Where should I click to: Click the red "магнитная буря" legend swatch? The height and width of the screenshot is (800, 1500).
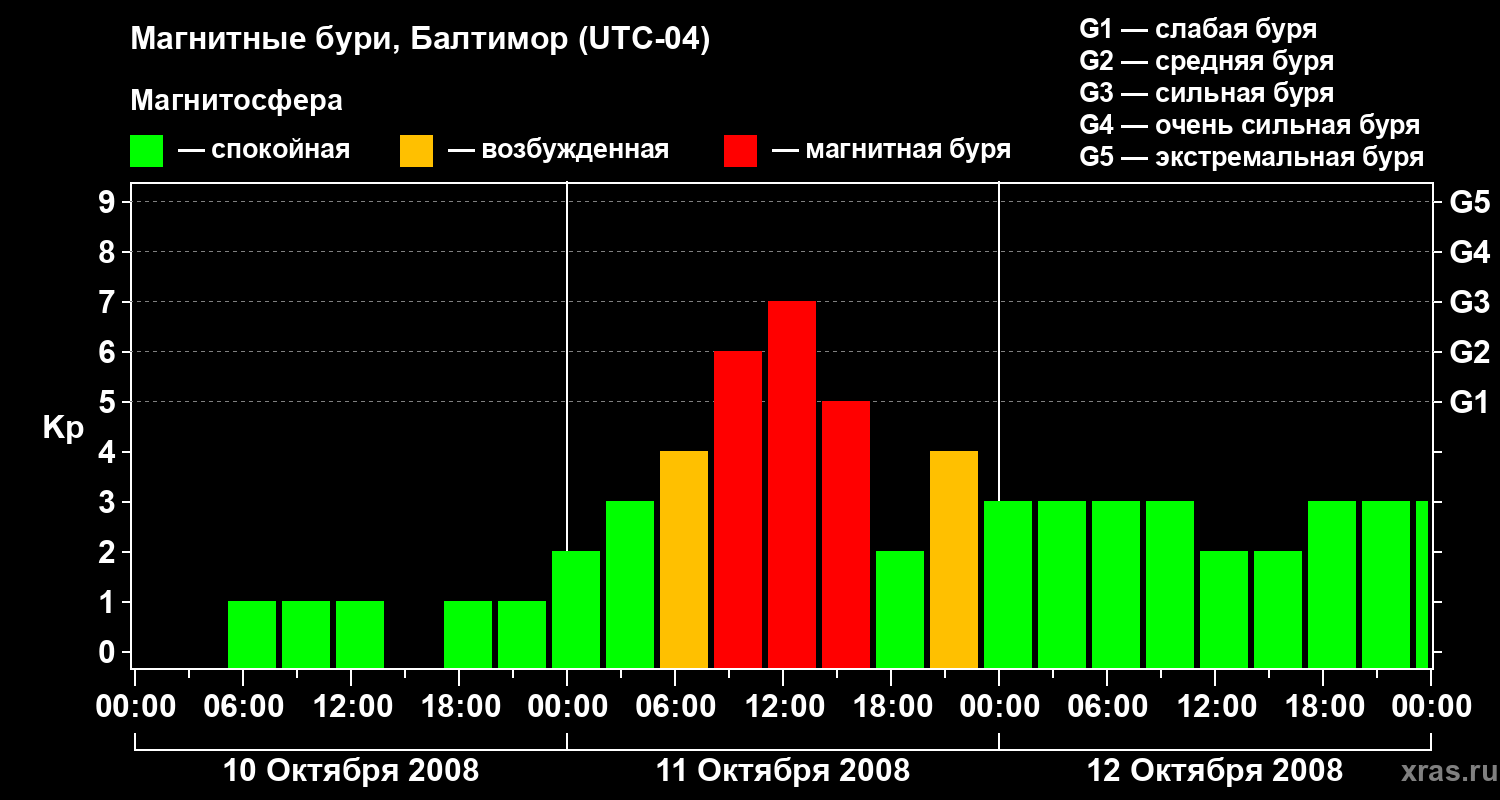coord(740,151)
